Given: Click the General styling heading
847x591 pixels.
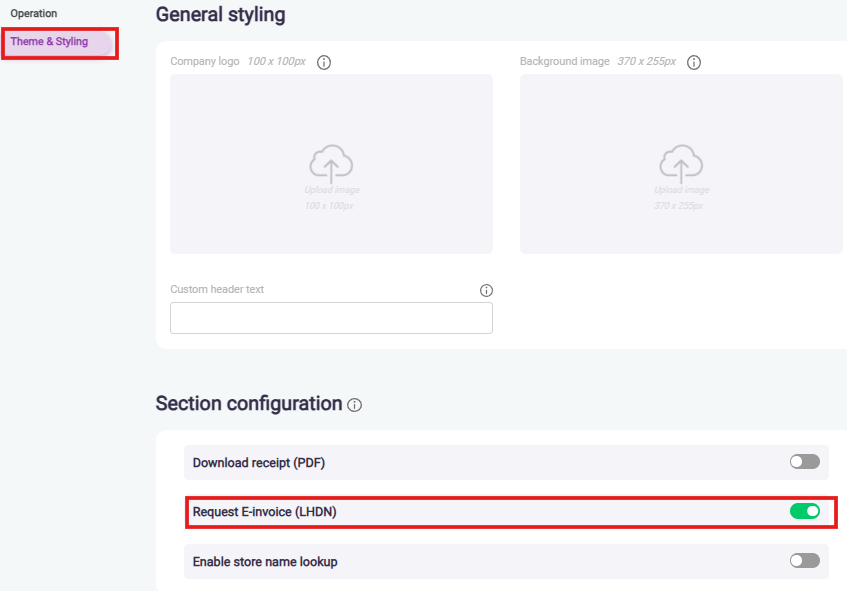Looking at the screenshot, I should (220, 15).
